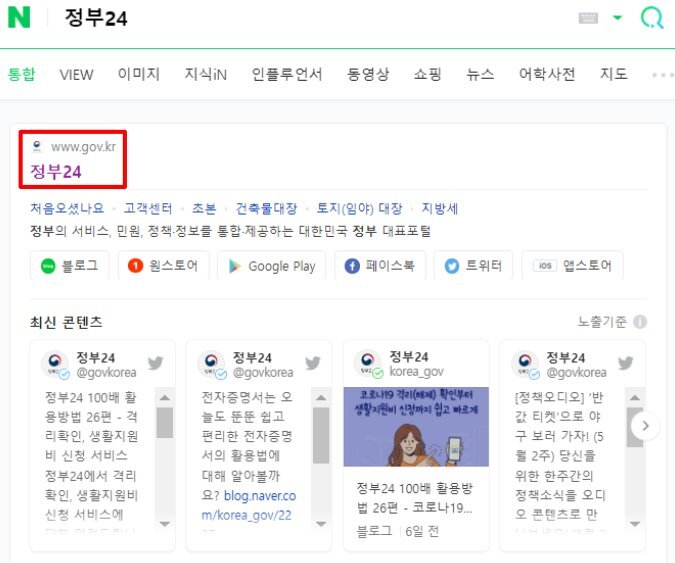
Task: Open the 뉴스 tab
Action: pos(480,74)
